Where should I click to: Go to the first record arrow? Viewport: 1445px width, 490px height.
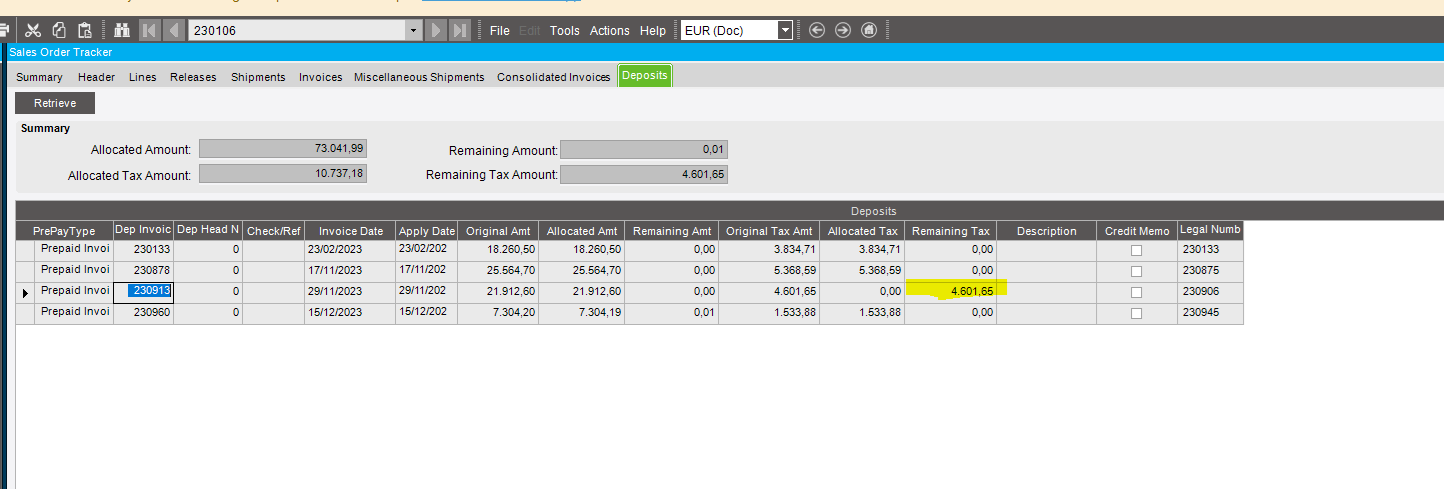[149, 30]
